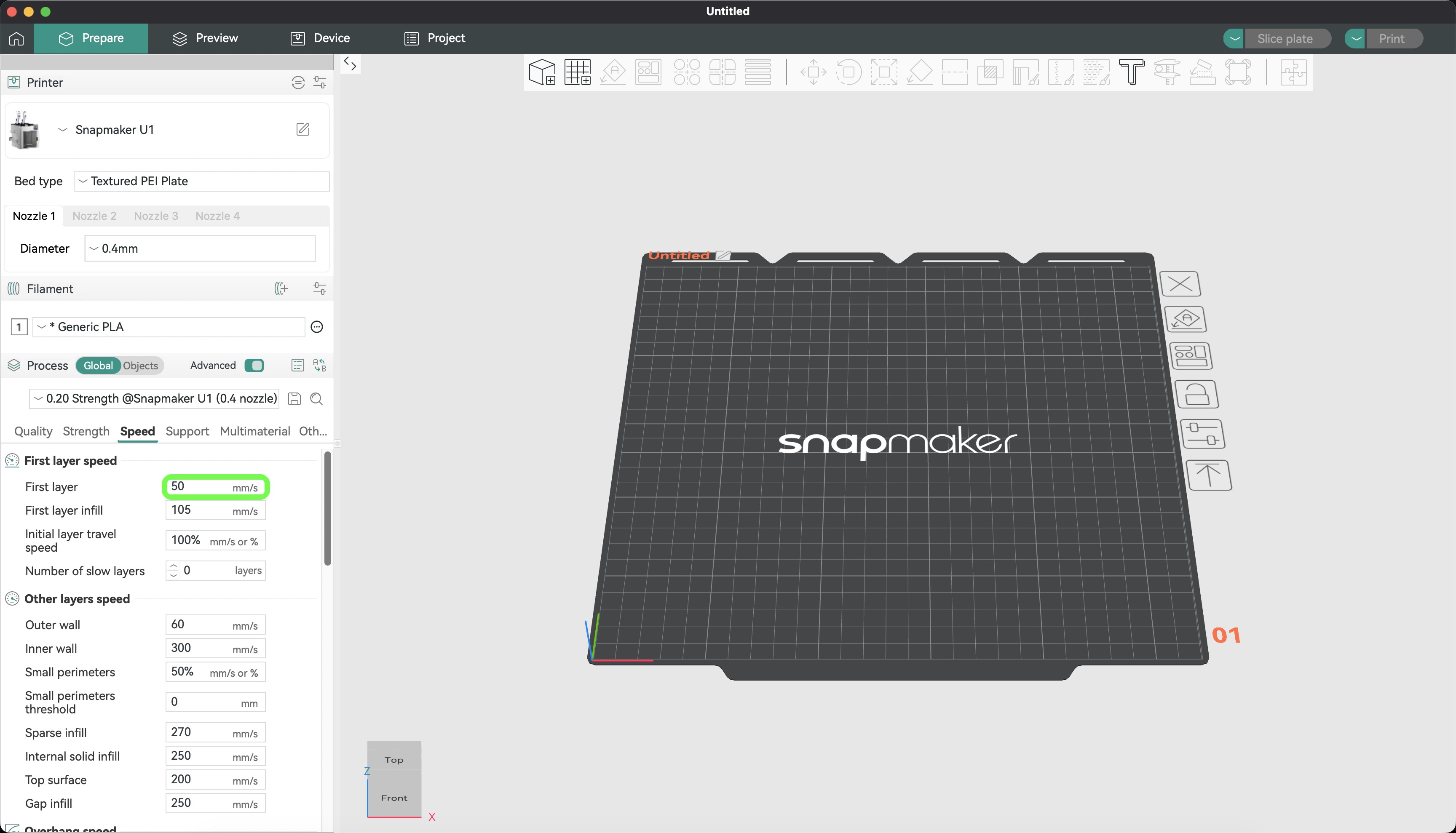This screenshot has width=1456, height=833.
Task: Select the Move tool
Action: tap(813, 72)
